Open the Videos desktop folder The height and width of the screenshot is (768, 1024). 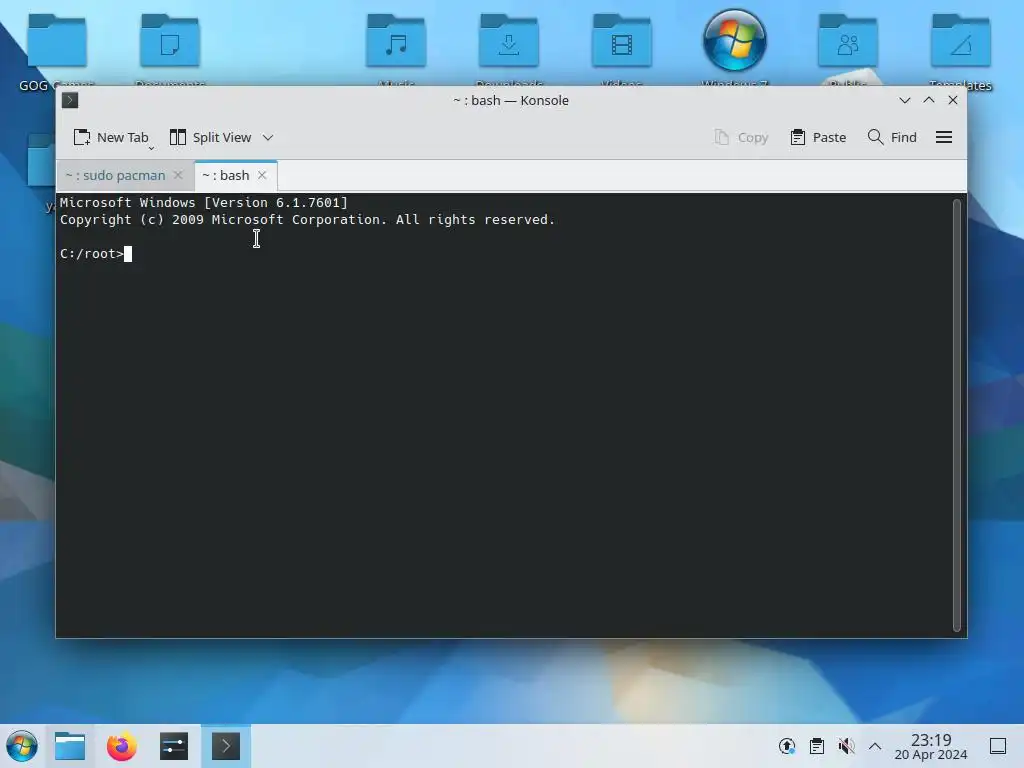[x=622, y=51]
